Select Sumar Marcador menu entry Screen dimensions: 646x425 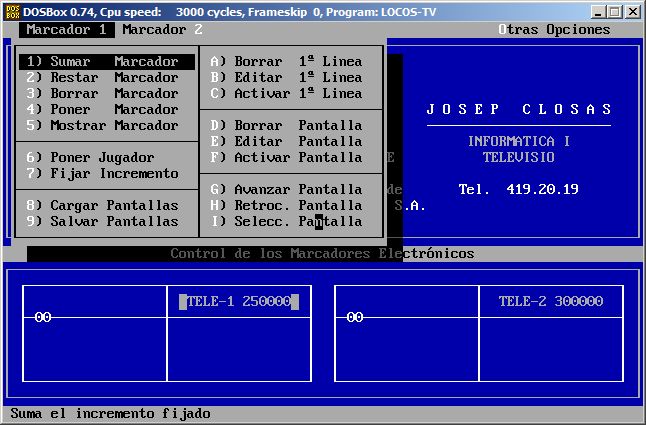click(x=102, y=62)
